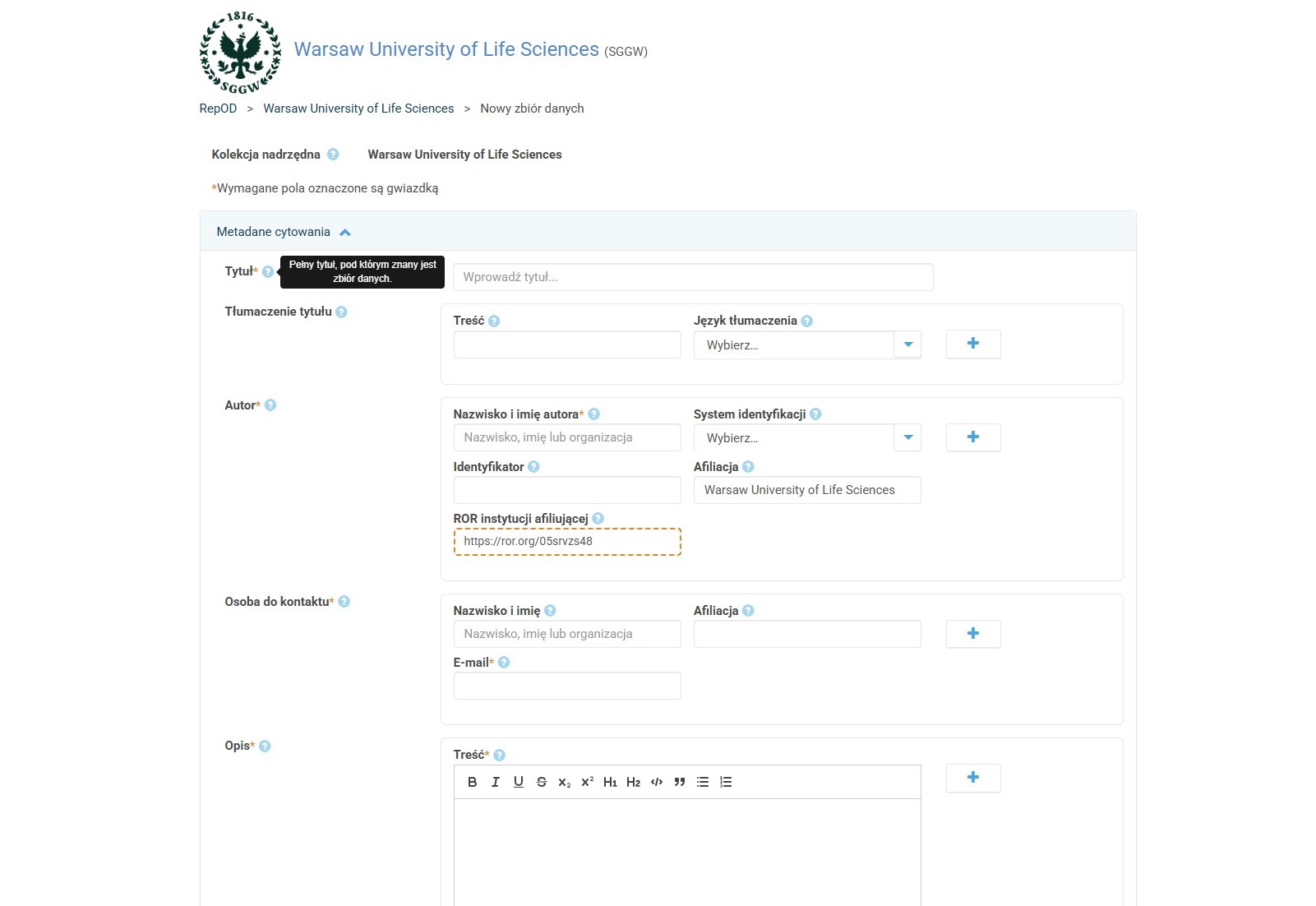
Task: Click the code block icon
Action: click(656, 782)
